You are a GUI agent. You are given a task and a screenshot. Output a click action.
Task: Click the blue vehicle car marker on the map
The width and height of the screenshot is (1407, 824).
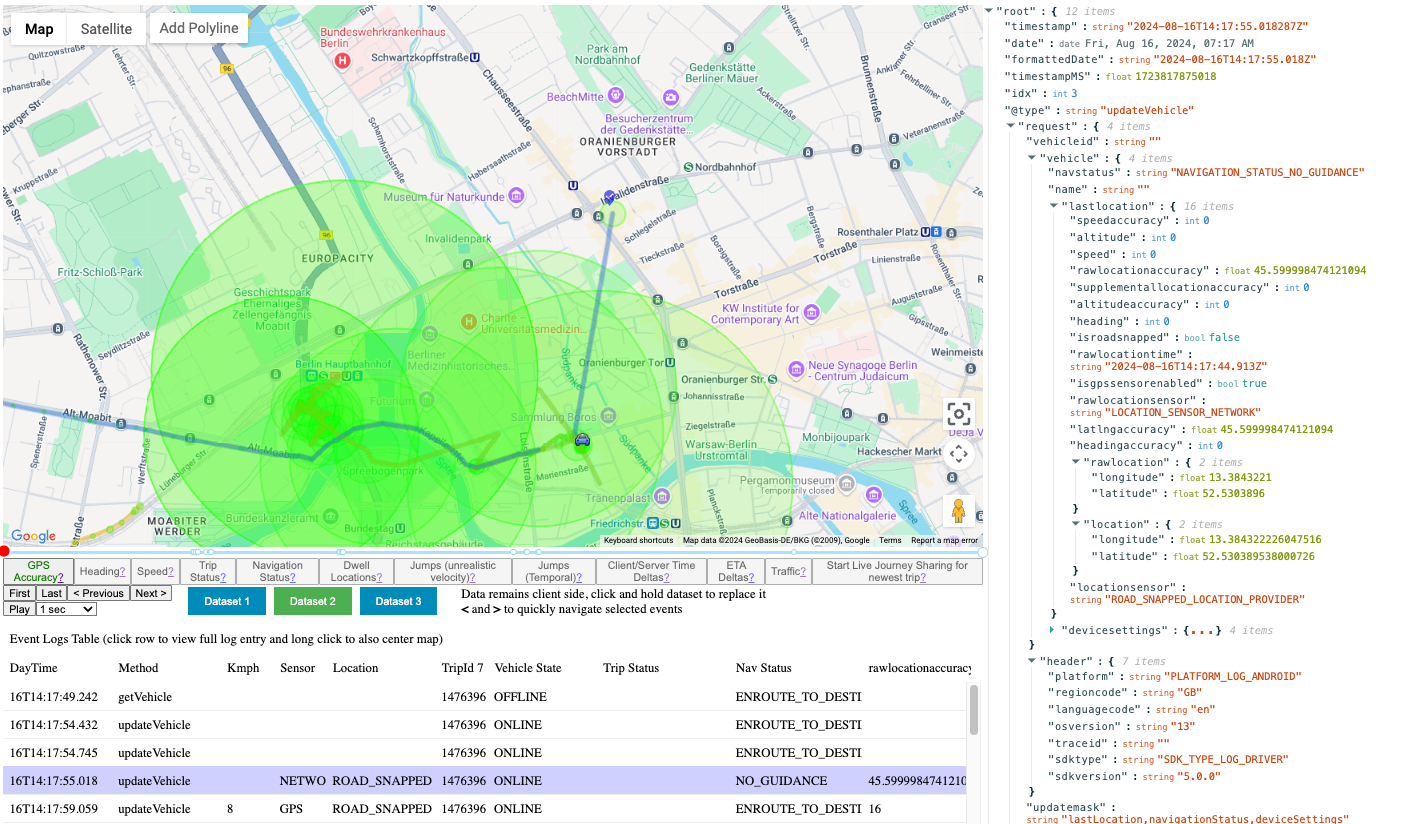[582, 439]
